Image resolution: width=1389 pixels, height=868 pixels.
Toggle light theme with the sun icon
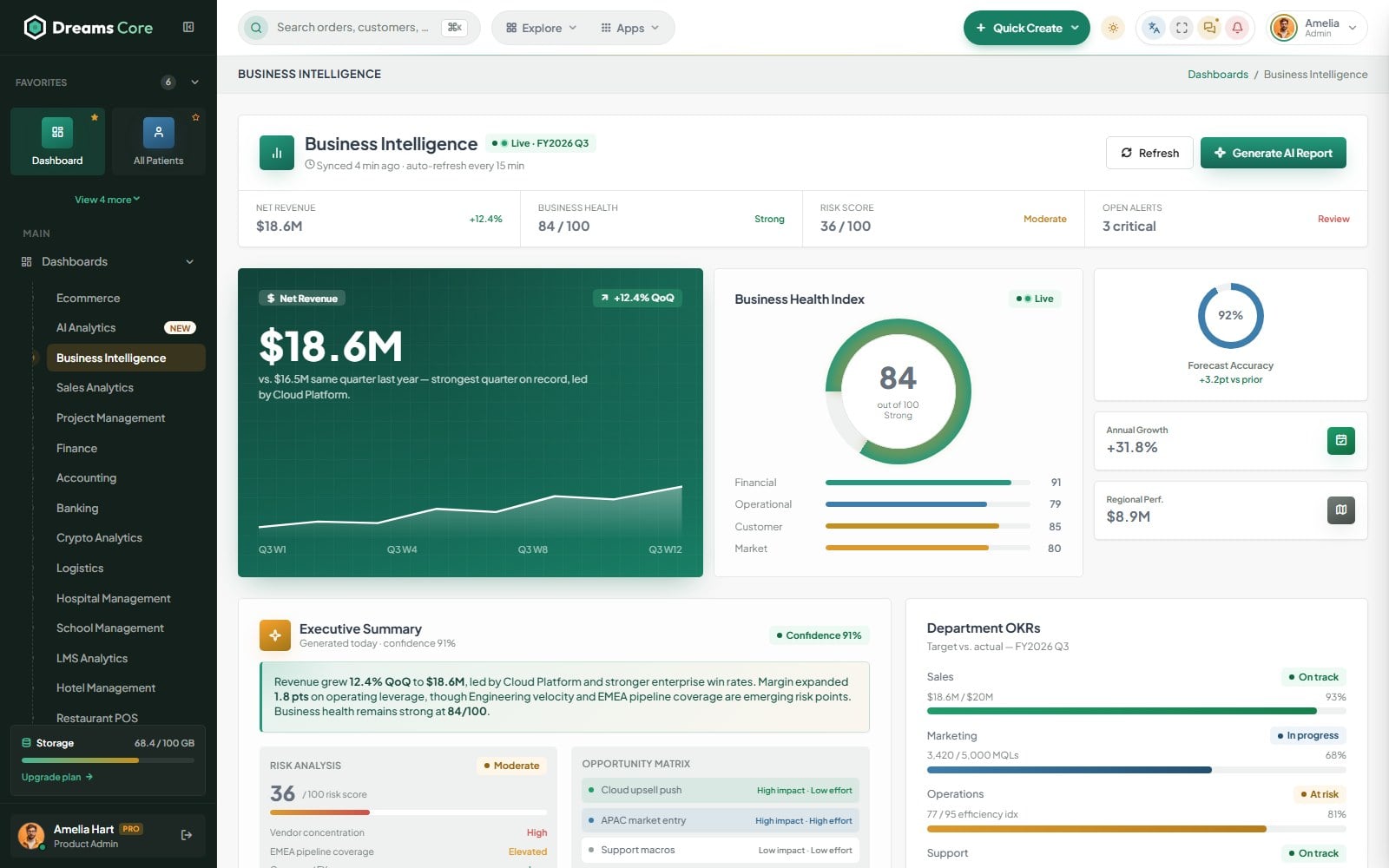point(1113,28)
